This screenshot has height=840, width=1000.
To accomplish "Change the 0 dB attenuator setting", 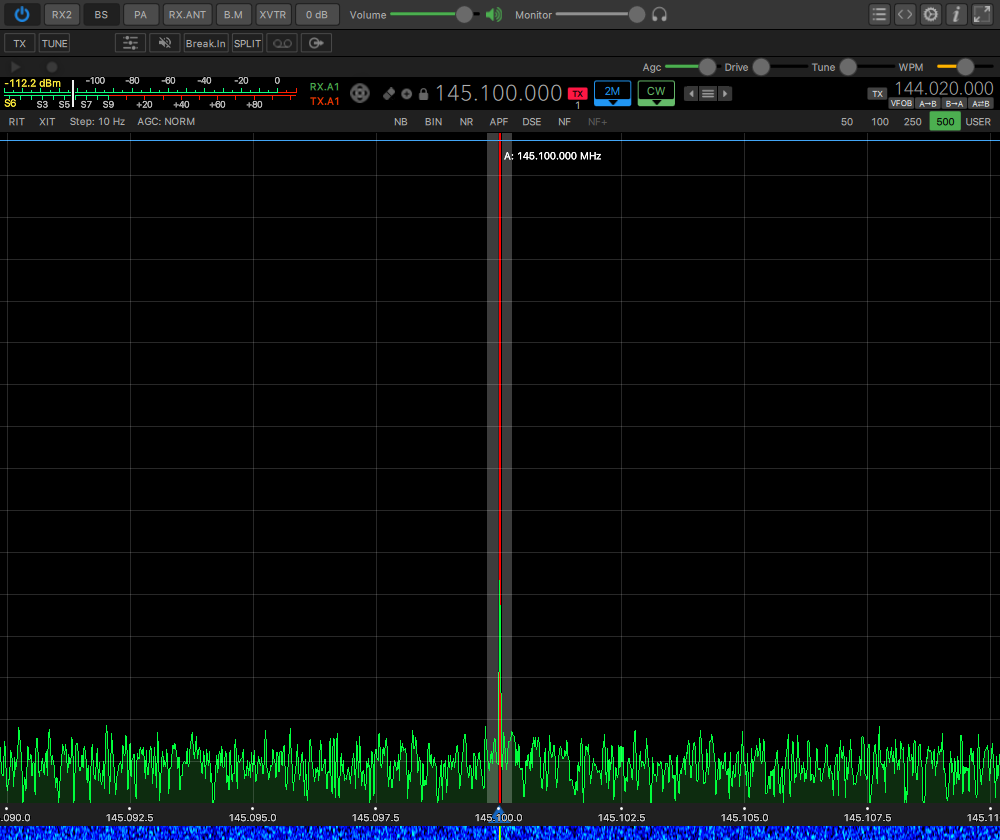I will coord(317,15).
